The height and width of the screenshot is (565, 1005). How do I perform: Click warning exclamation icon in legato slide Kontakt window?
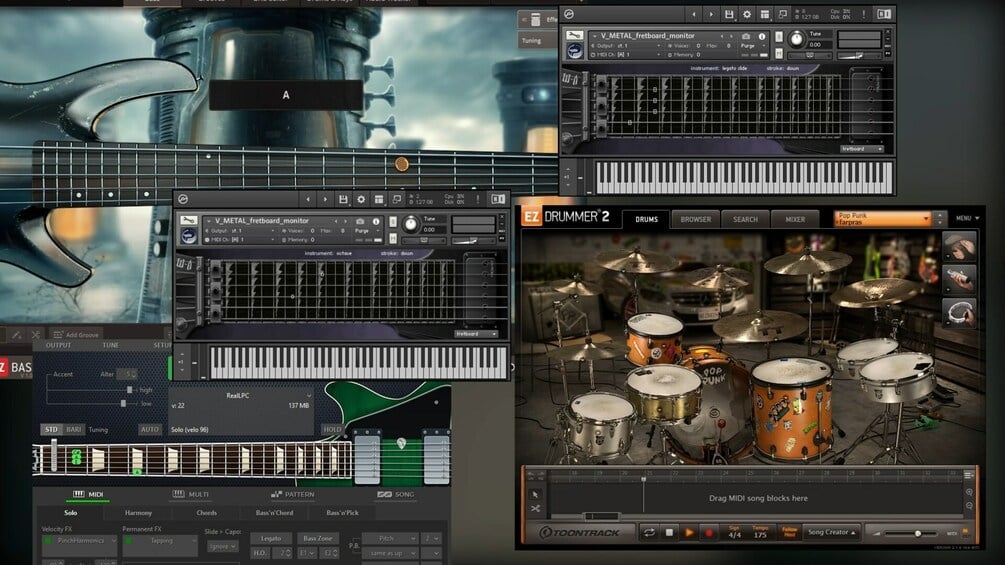863,14
